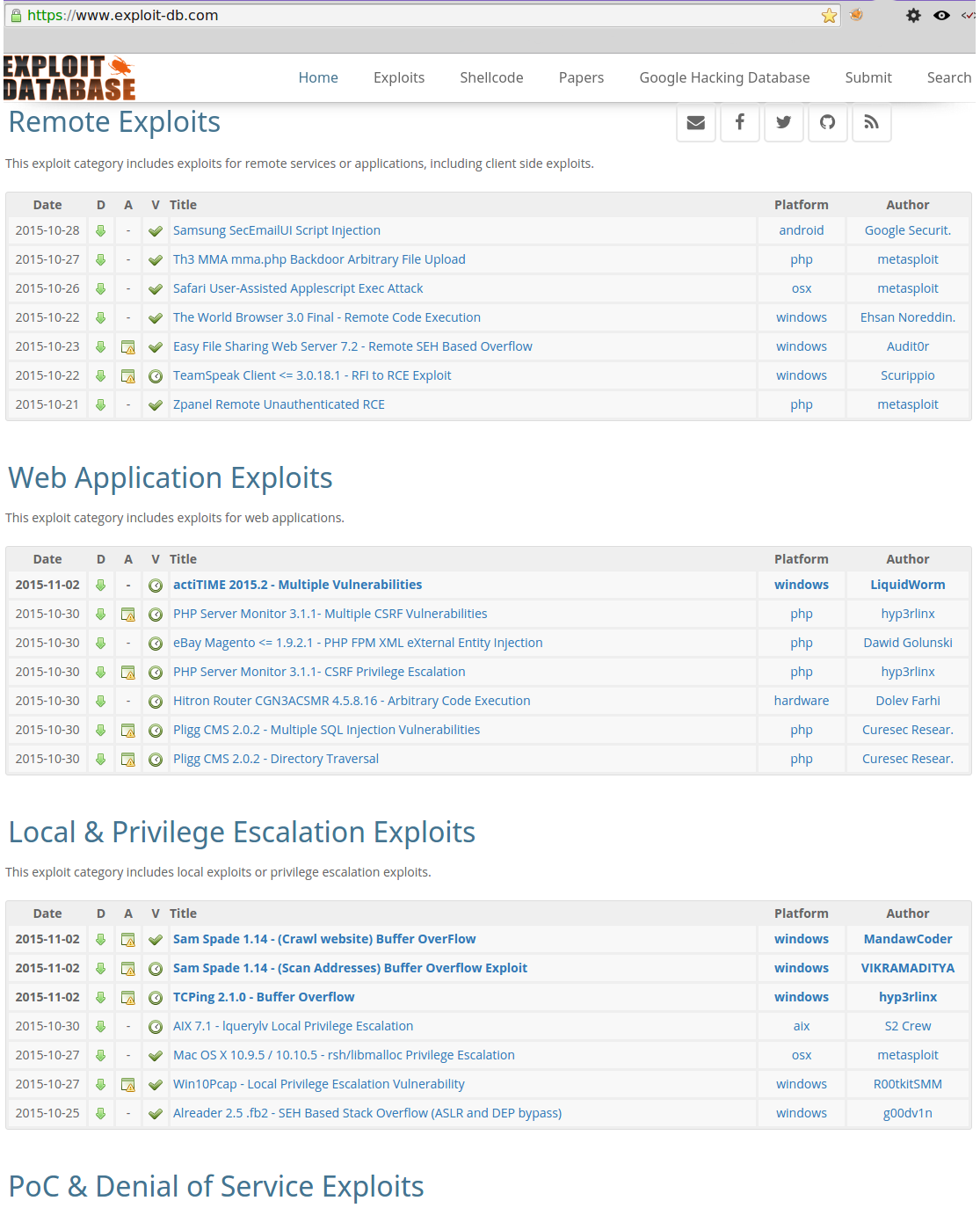Open TCPing 2.1.0 Buffer Overflow link
Viewport: 980px width, 1208px height.
point(264,997)
